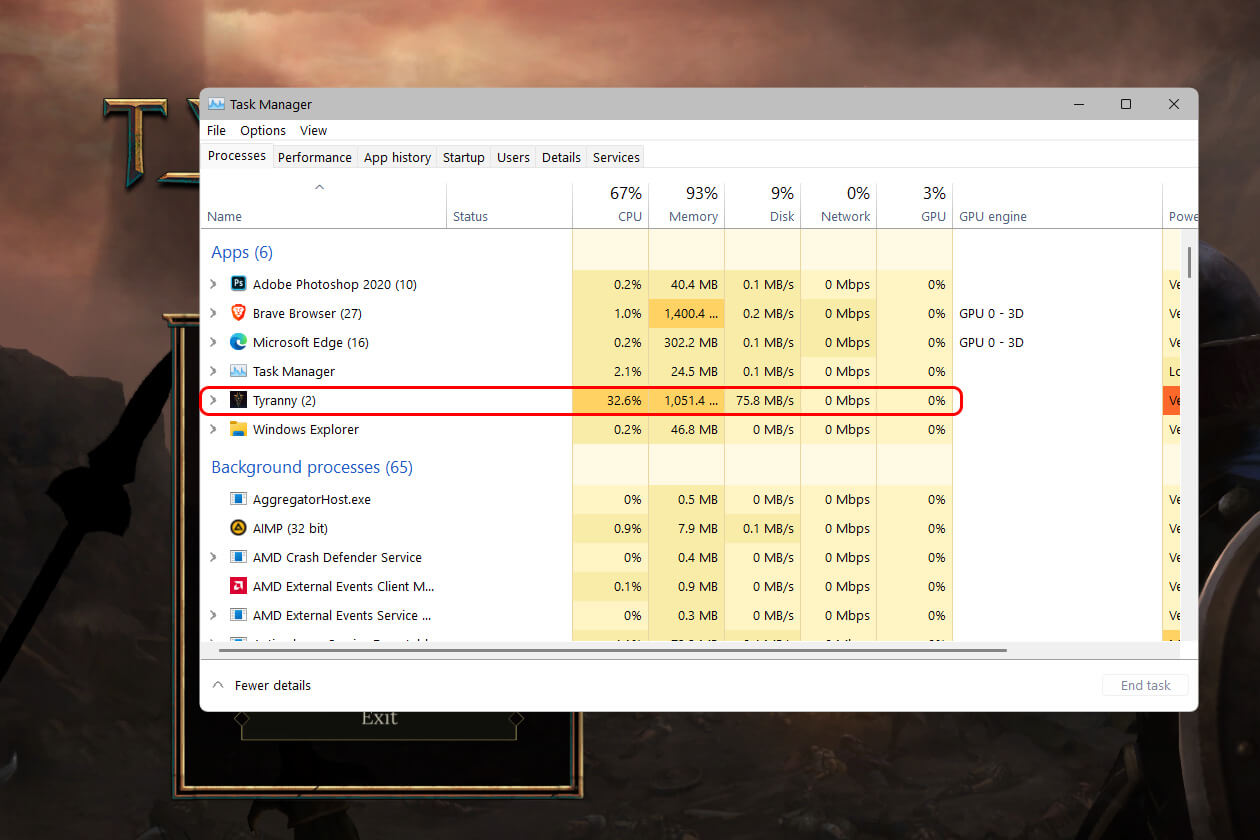Click the Windows Explorer folder icon
Image resolution: width=1260 pixels, height=840 pixels.
pyautogui.click(x=238, y=429)
